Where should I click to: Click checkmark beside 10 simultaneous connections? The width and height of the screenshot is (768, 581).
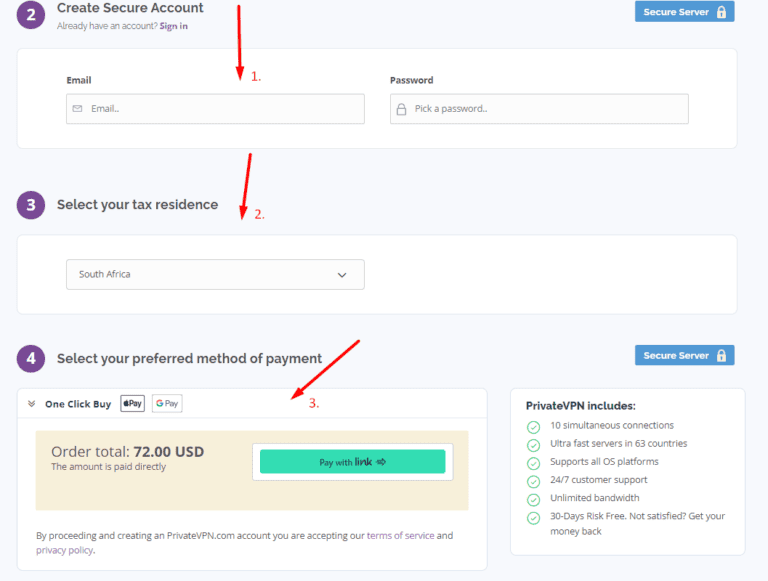[533, 426]
